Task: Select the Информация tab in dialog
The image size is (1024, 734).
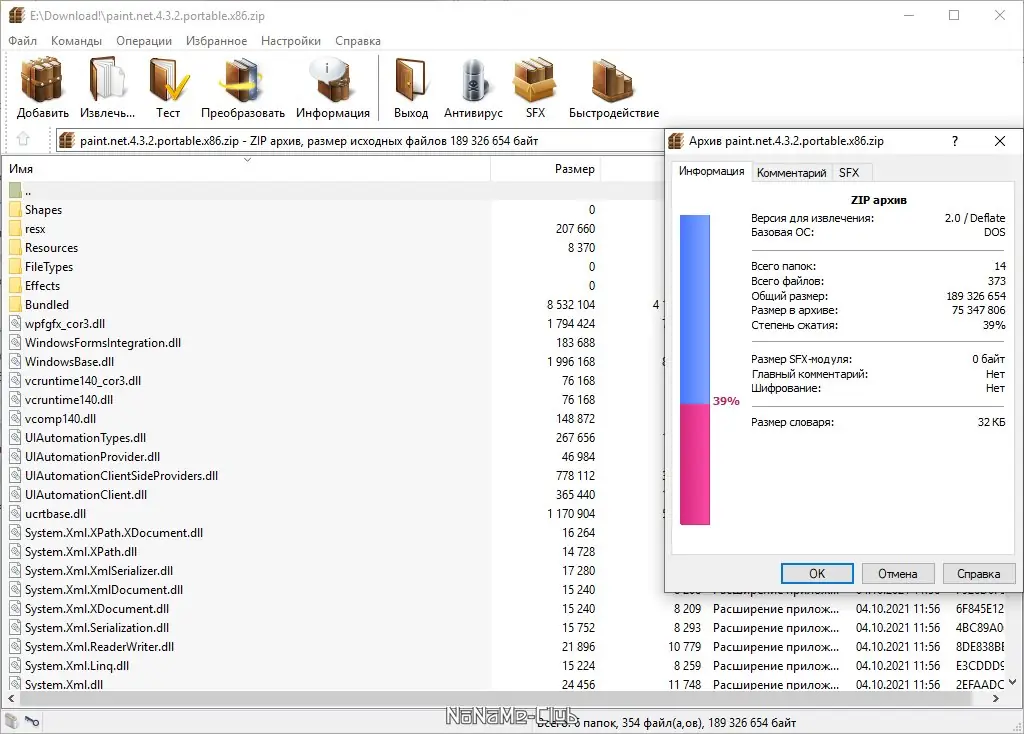Action: pos(711,171)
